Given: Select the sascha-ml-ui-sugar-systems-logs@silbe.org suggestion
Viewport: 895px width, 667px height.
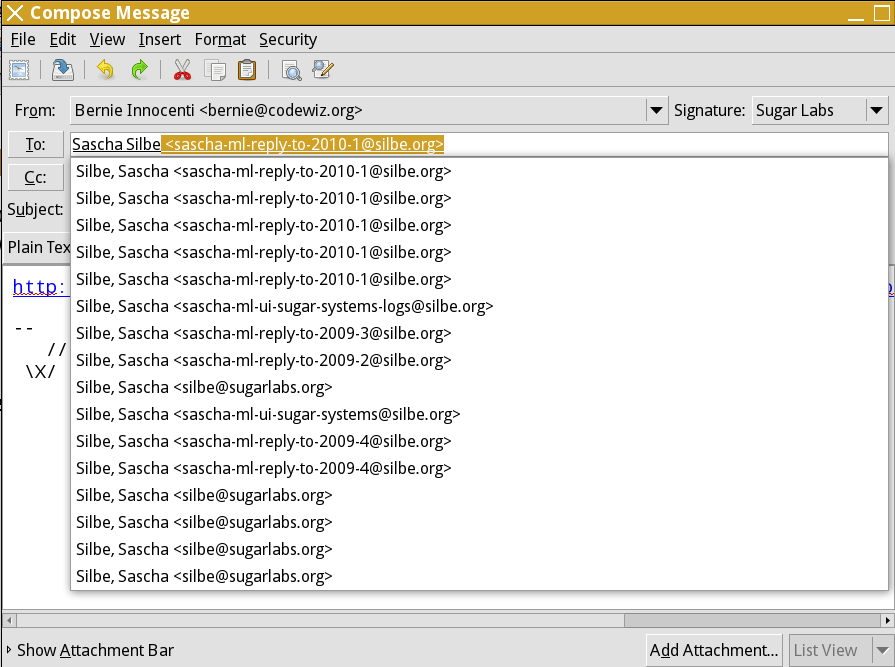Looking at the screenshot, I should (x=284, y=306).
